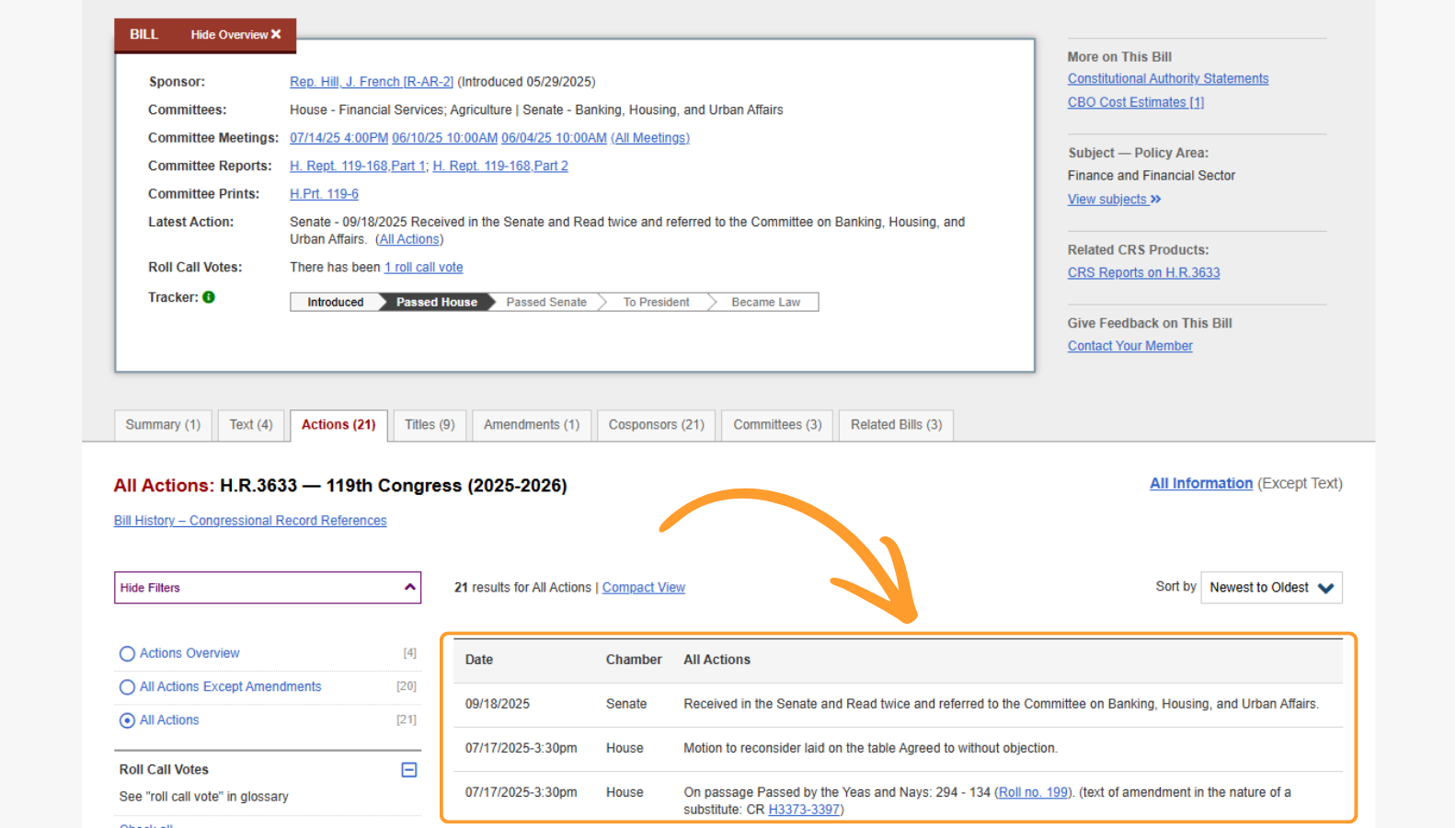The width and height of the screenshot is (1456, 828).
Task: Open Constitutional Authority Statements link
Action: [x=1168, y=79]
